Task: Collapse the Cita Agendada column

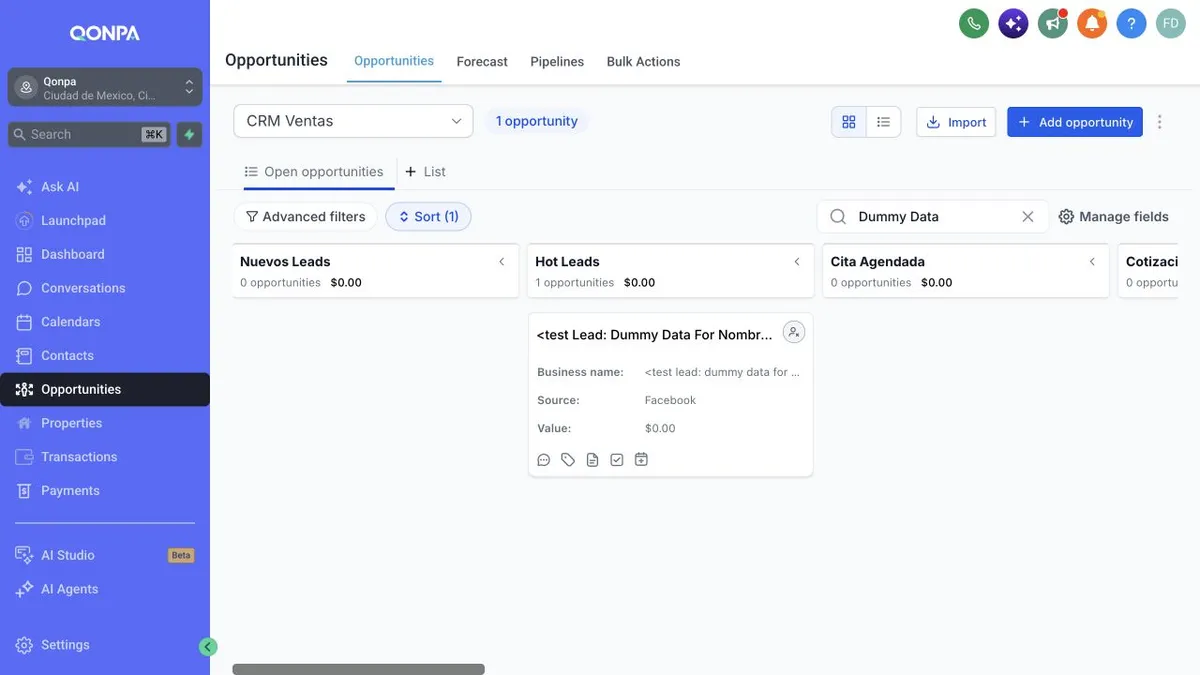Action: (x=1092, y=262)
